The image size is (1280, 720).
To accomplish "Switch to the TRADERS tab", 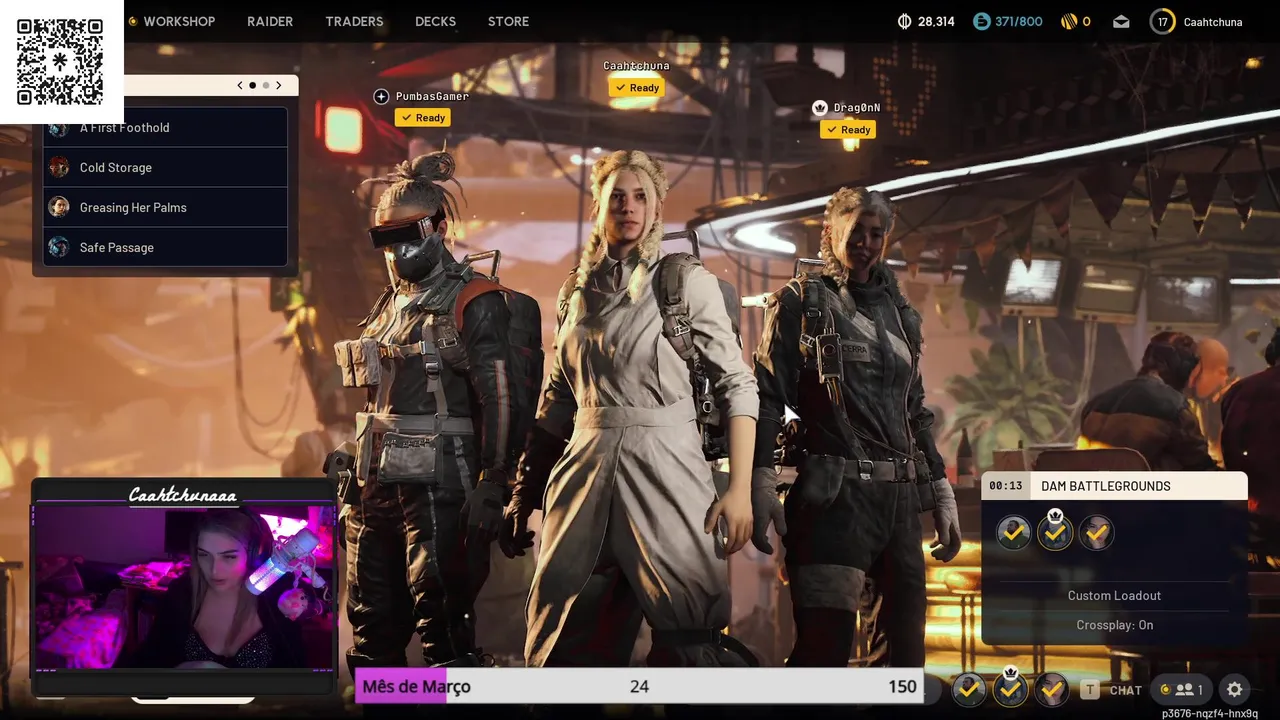I will tap(354, 21).
